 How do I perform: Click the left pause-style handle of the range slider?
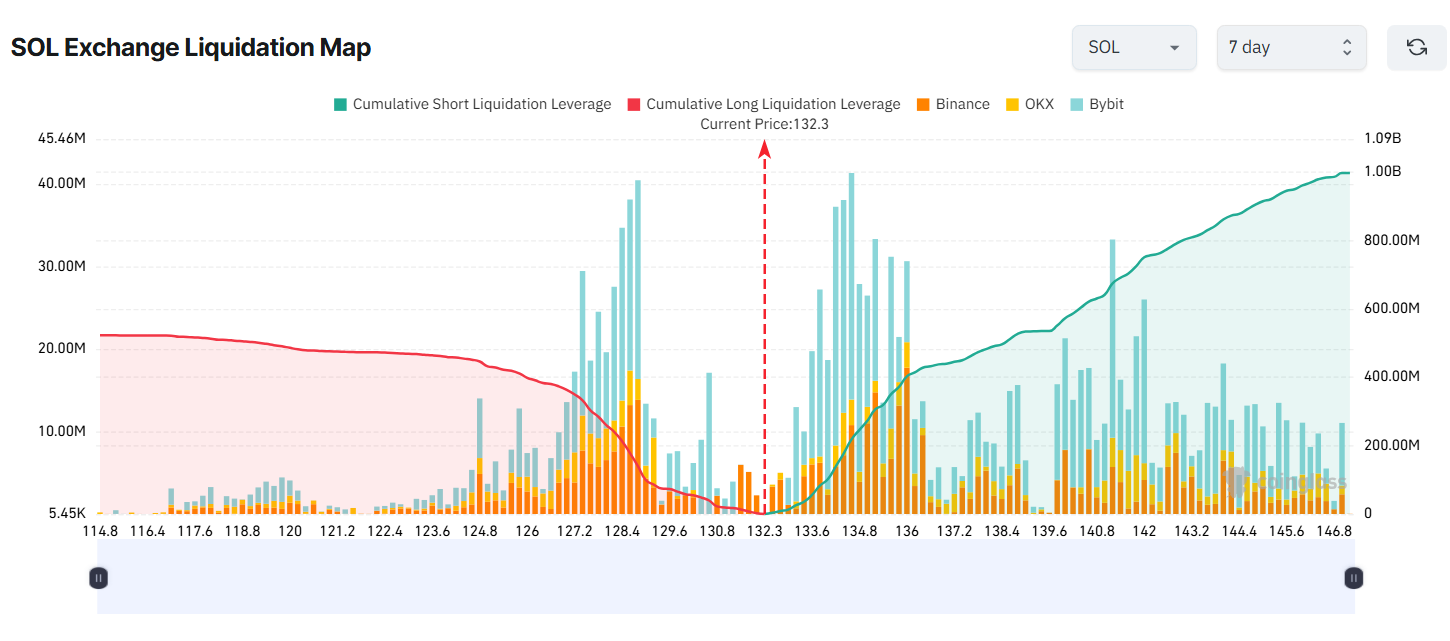pos(97,577)
